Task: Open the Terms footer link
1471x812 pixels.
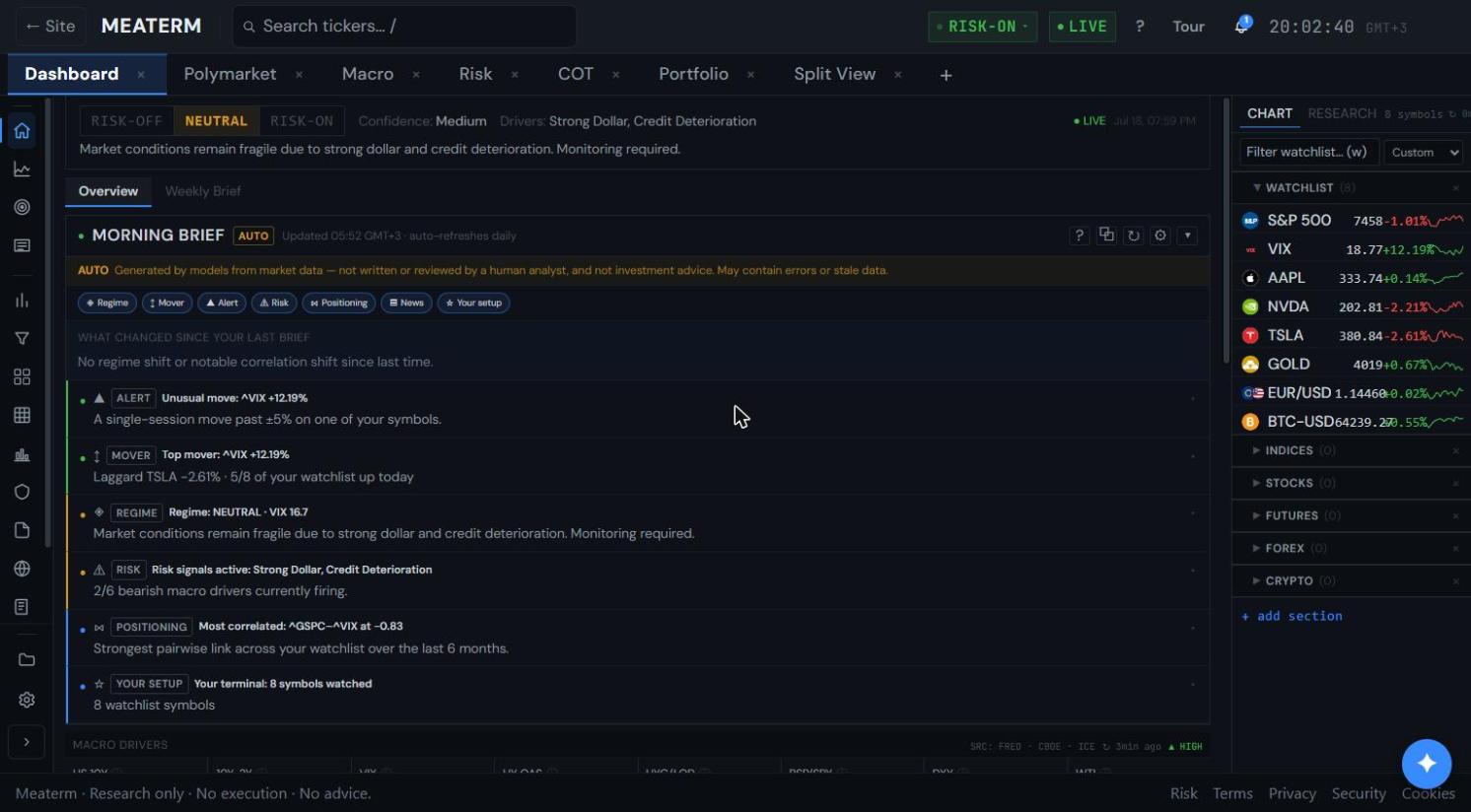Action: pyautogui.click(x=1232, y=793)
